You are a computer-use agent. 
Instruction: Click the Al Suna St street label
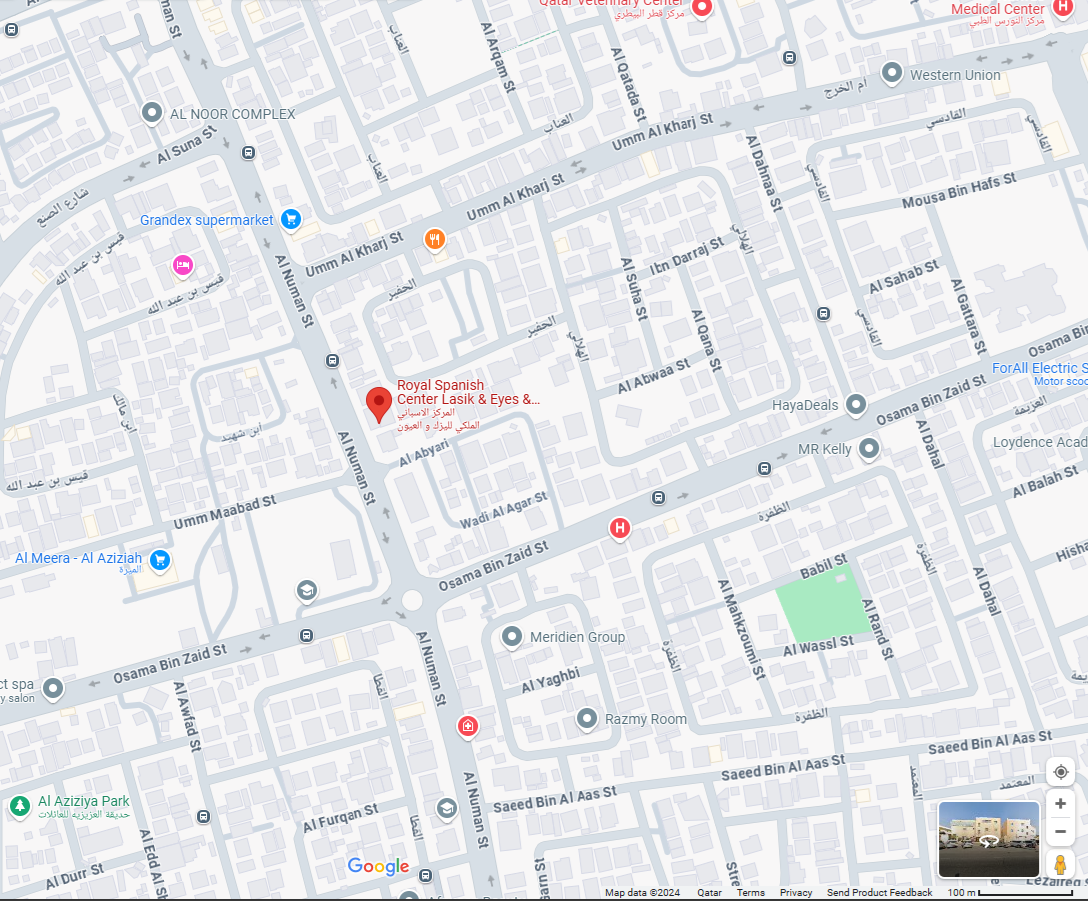[187, 144]
